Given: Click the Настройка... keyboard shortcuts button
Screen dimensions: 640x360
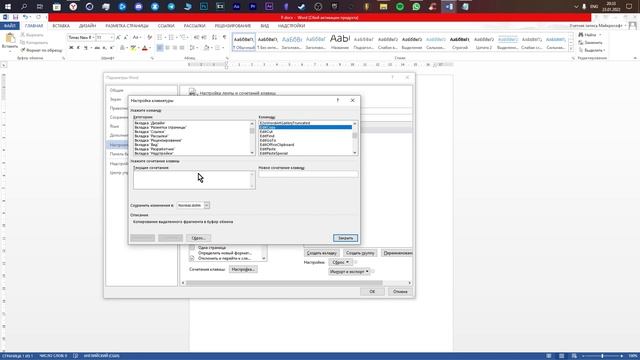Looking at the screenshot, I should [x=243, y=269].
